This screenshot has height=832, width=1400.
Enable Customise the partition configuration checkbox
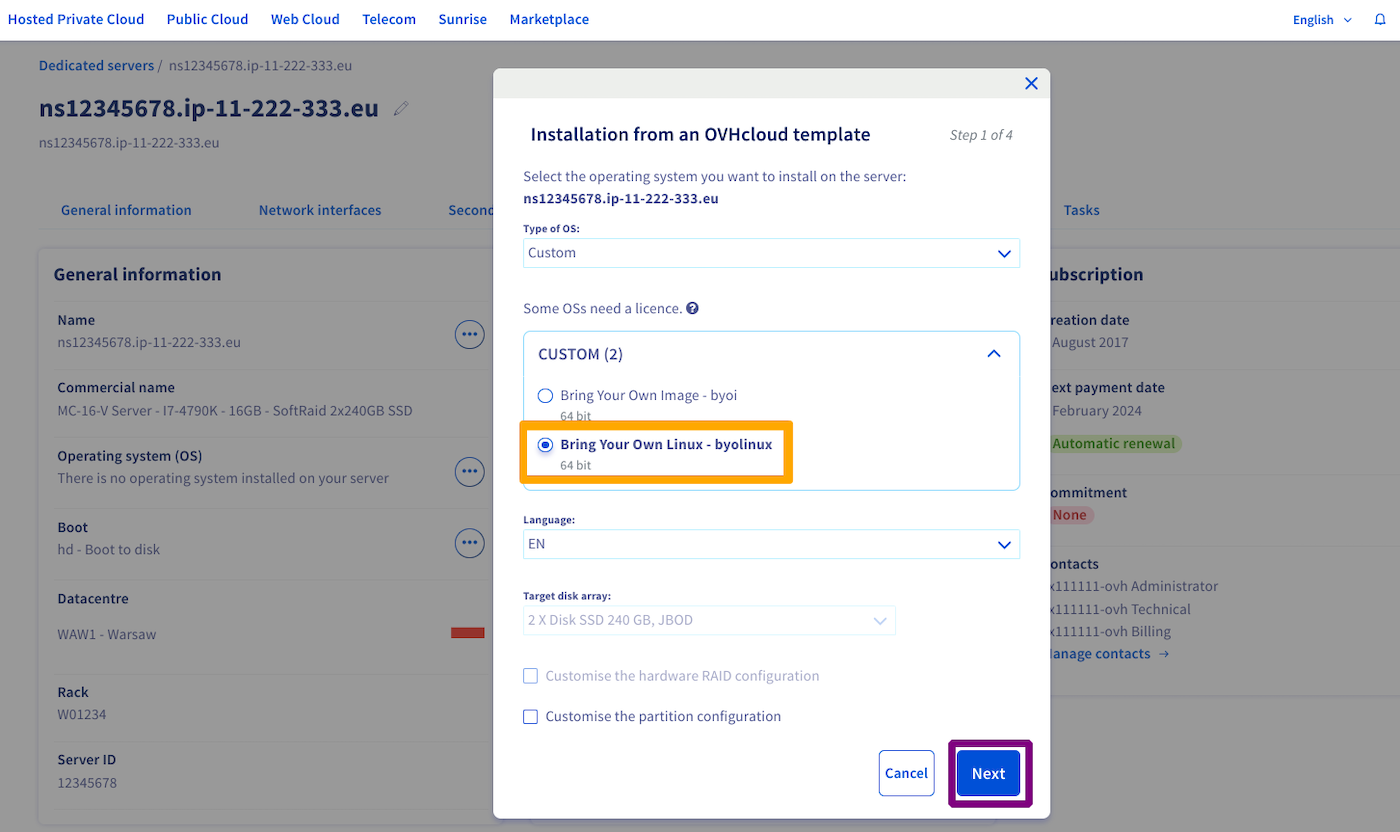(531, 717)
